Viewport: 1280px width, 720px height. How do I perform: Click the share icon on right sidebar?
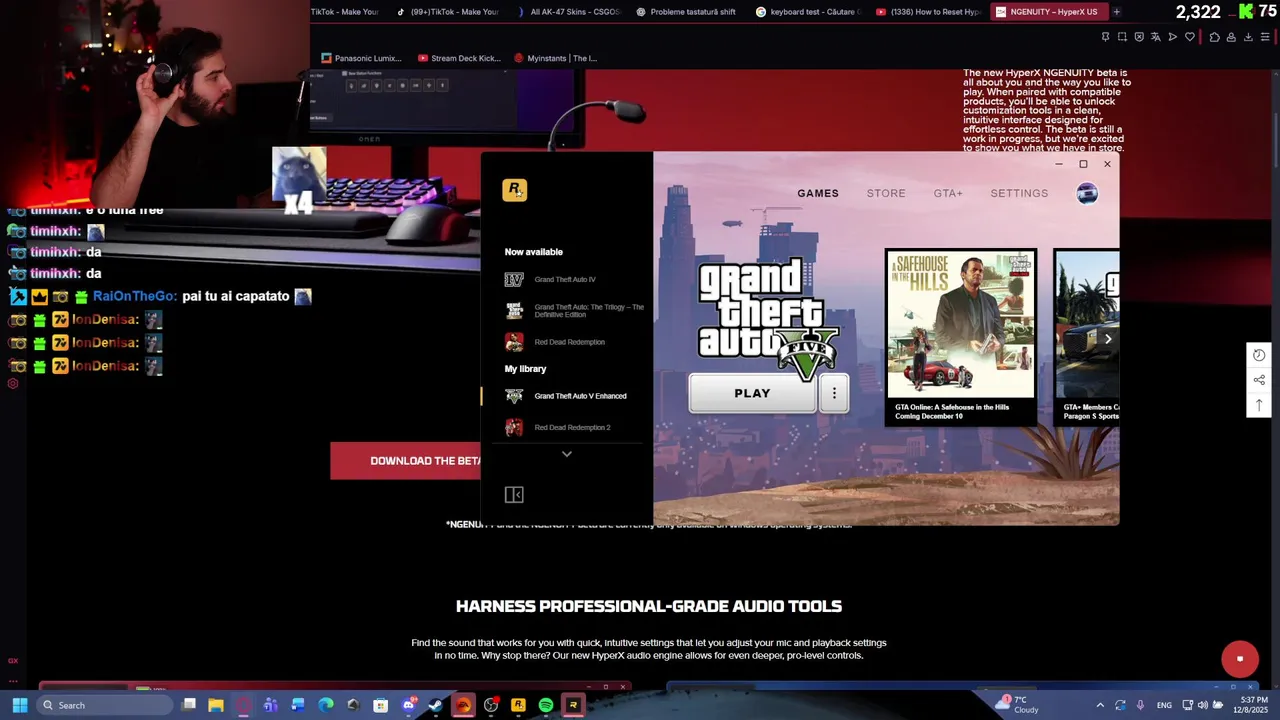pos(1259,380)
